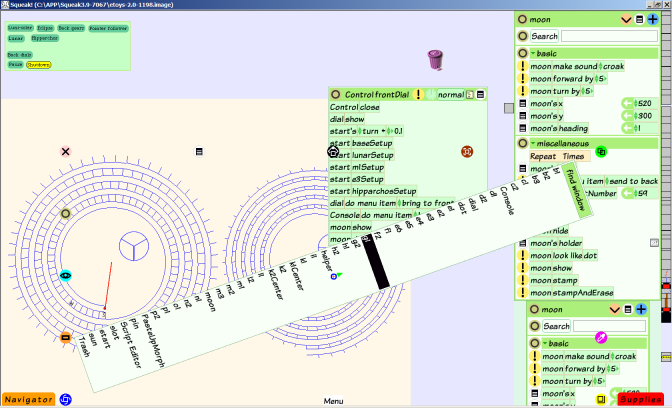Viewport: 672px width, 408px height.
Task: Select Script Editor in the rotated window list
Action: [x=131, y=345]
